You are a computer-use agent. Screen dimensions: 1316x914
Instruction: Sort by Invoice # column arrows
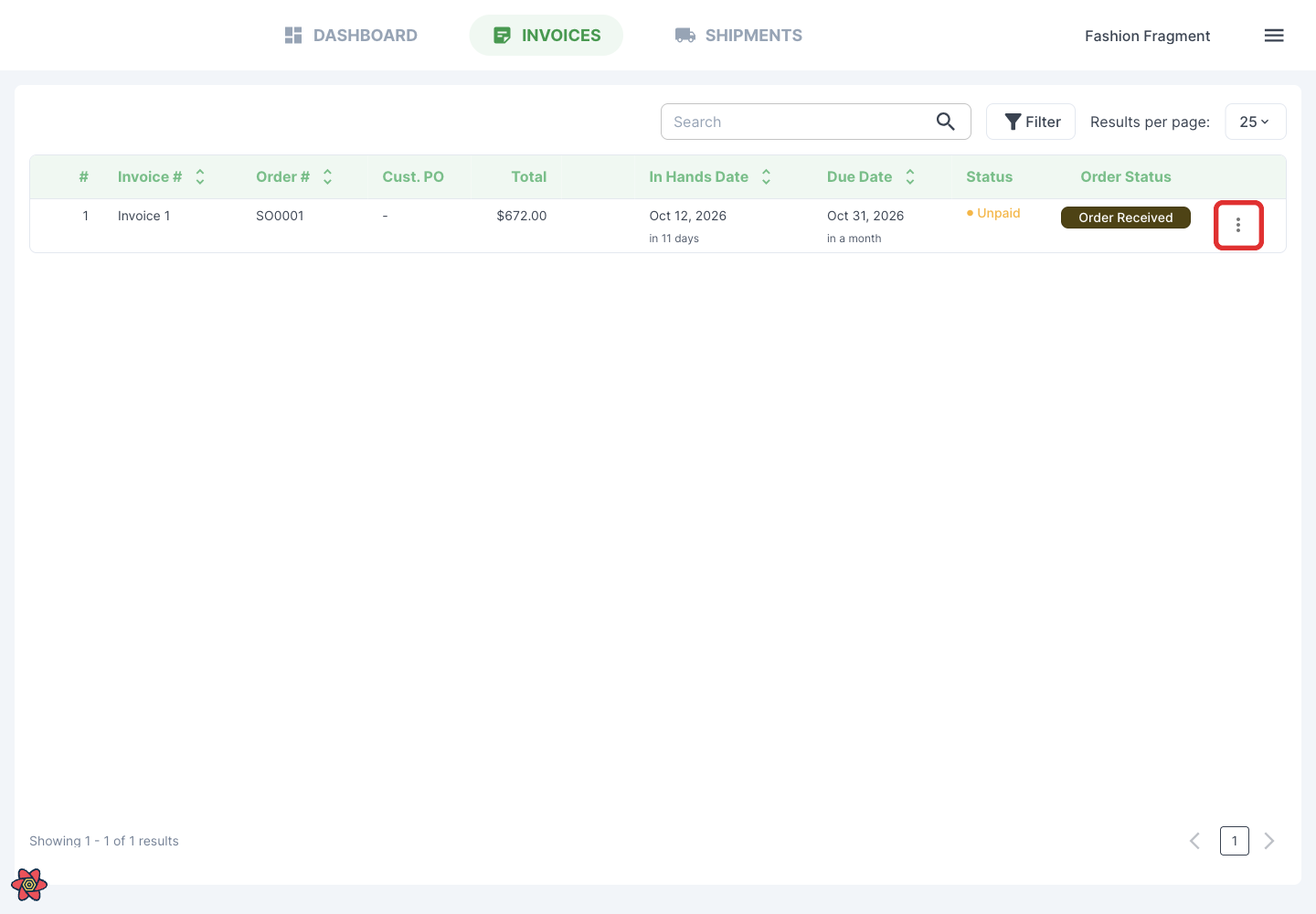click(200, 177)
